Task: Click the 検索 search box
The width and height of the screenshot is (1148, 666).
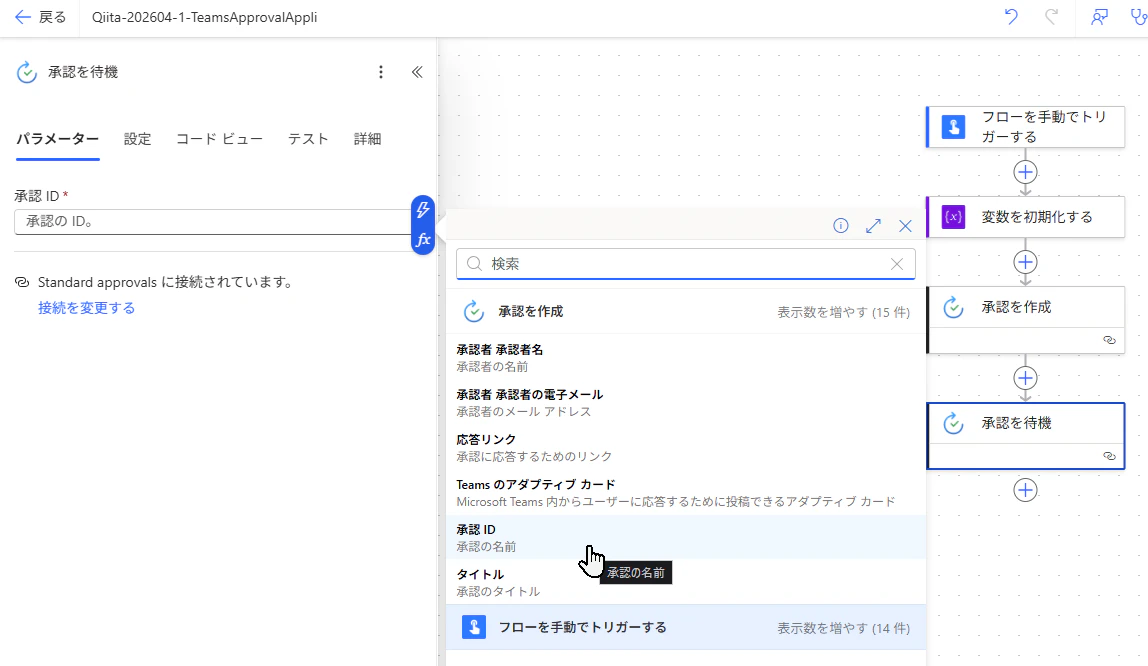Action: coord(685,264)
